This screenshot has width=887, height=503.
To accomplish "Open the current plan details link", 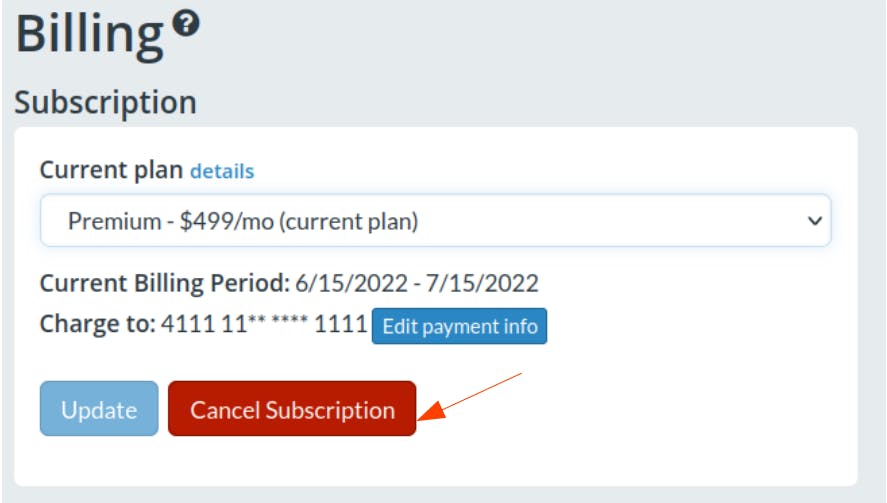I will (222, 171).
